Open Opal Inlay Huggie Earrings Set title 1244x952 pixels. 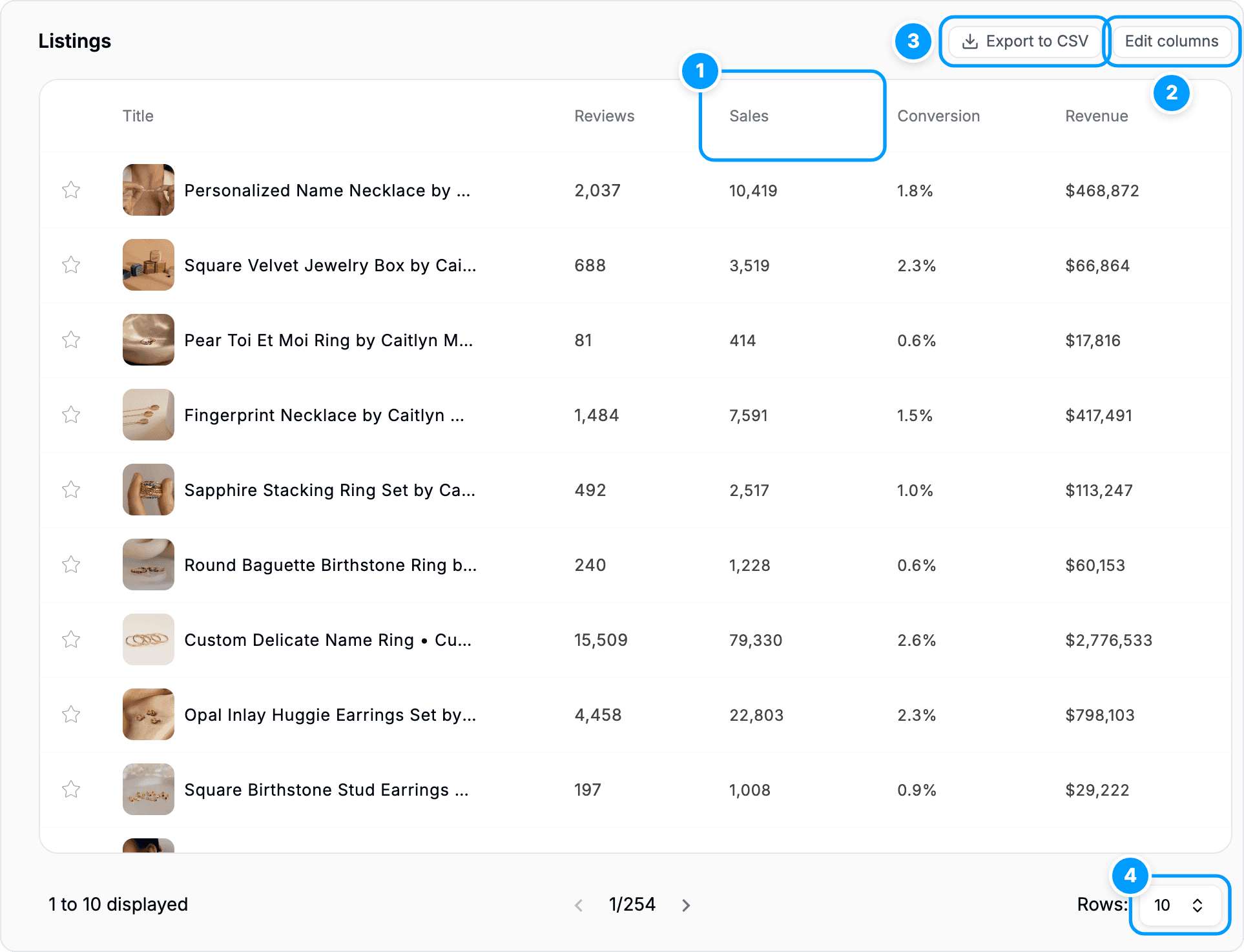point(330,715)
